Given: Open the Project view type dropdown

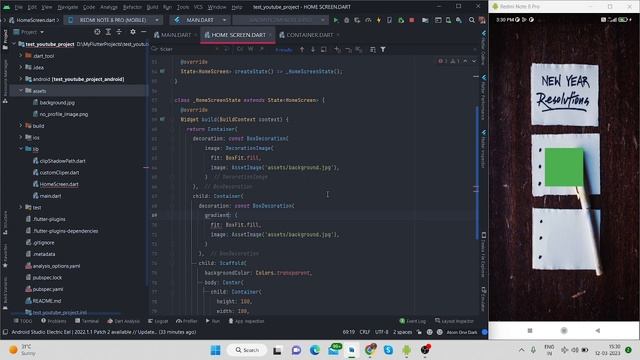Looking at the screenshot, I should 29,32.
